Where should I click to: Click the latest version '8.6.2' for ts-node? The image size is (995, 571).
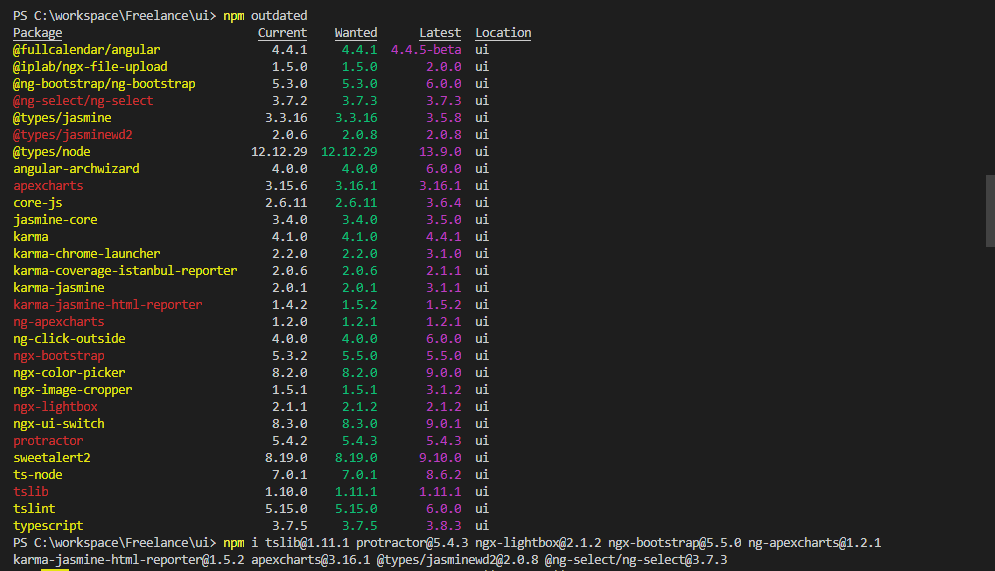click(444, 475)
